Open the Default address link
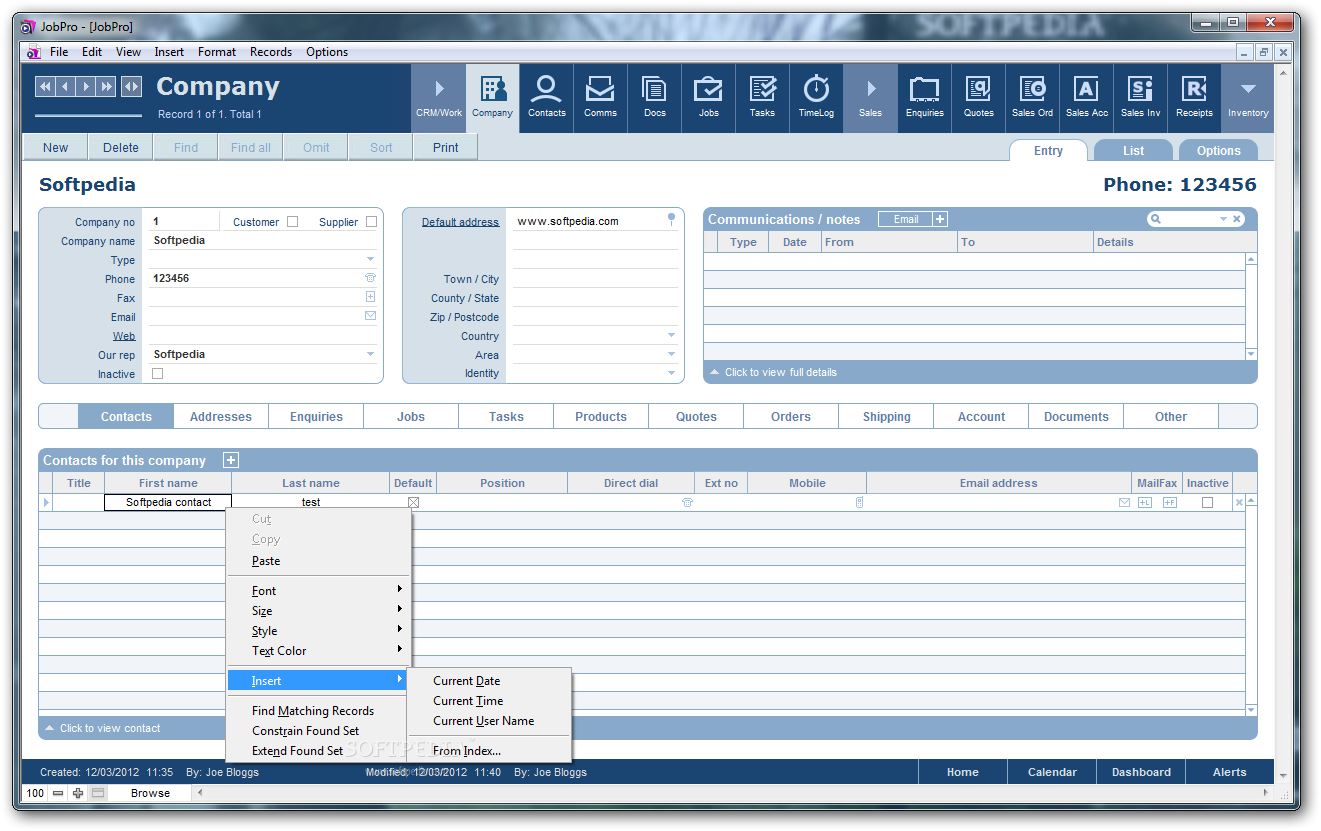The image size is (1321, 831). pos(460,222)
